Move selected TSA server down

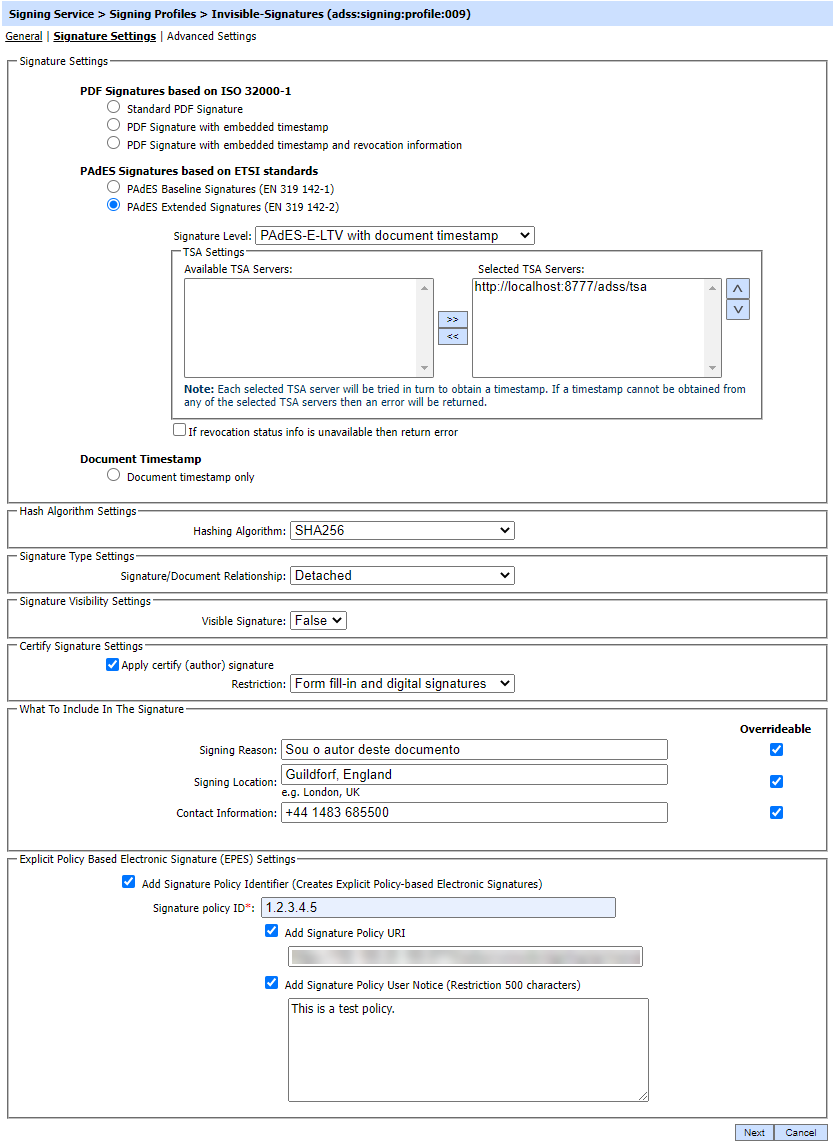click(x=738, y=310)
